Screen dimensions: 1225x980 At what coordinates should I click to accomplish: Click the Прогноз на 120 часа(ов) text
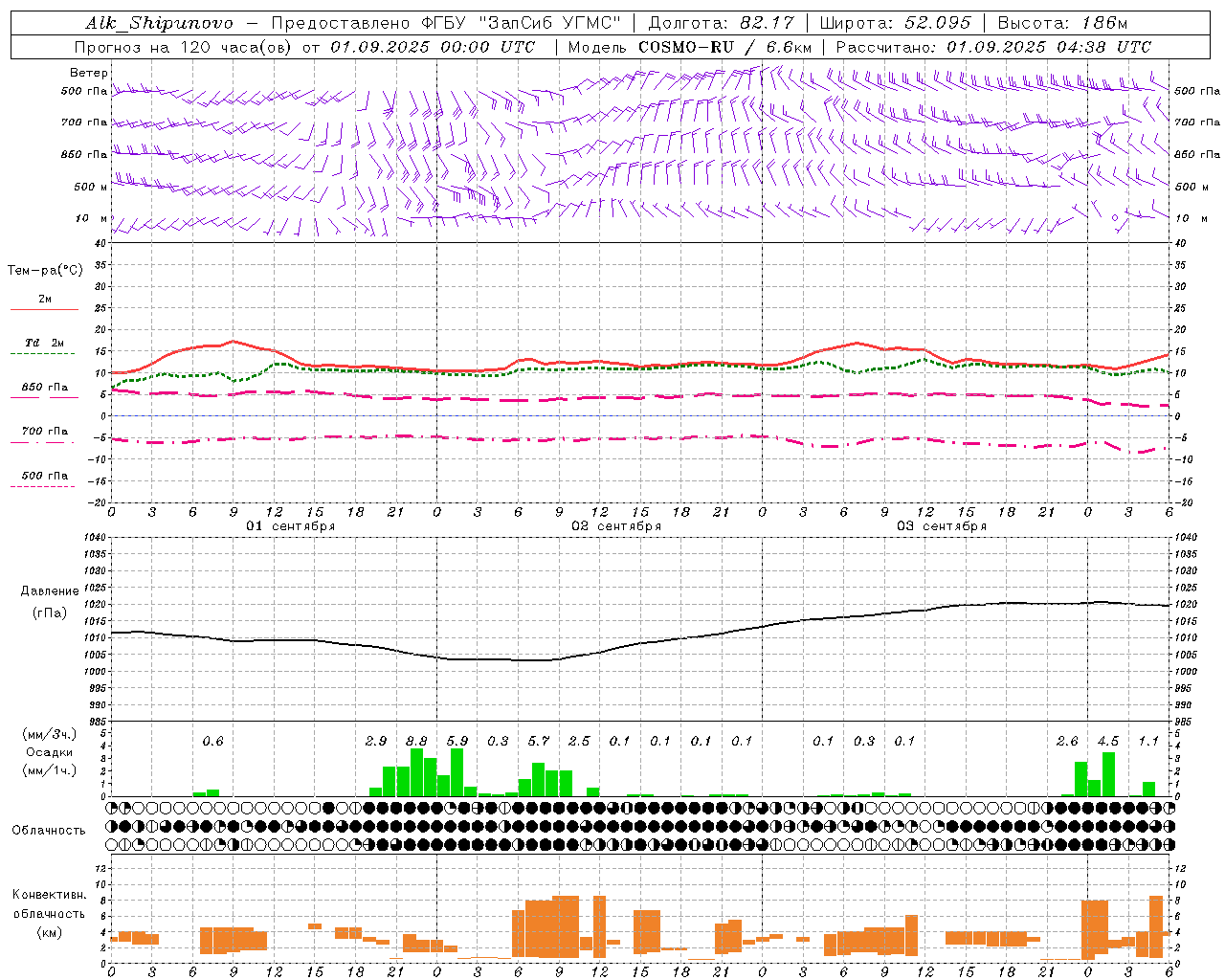[x=185, y=47]
